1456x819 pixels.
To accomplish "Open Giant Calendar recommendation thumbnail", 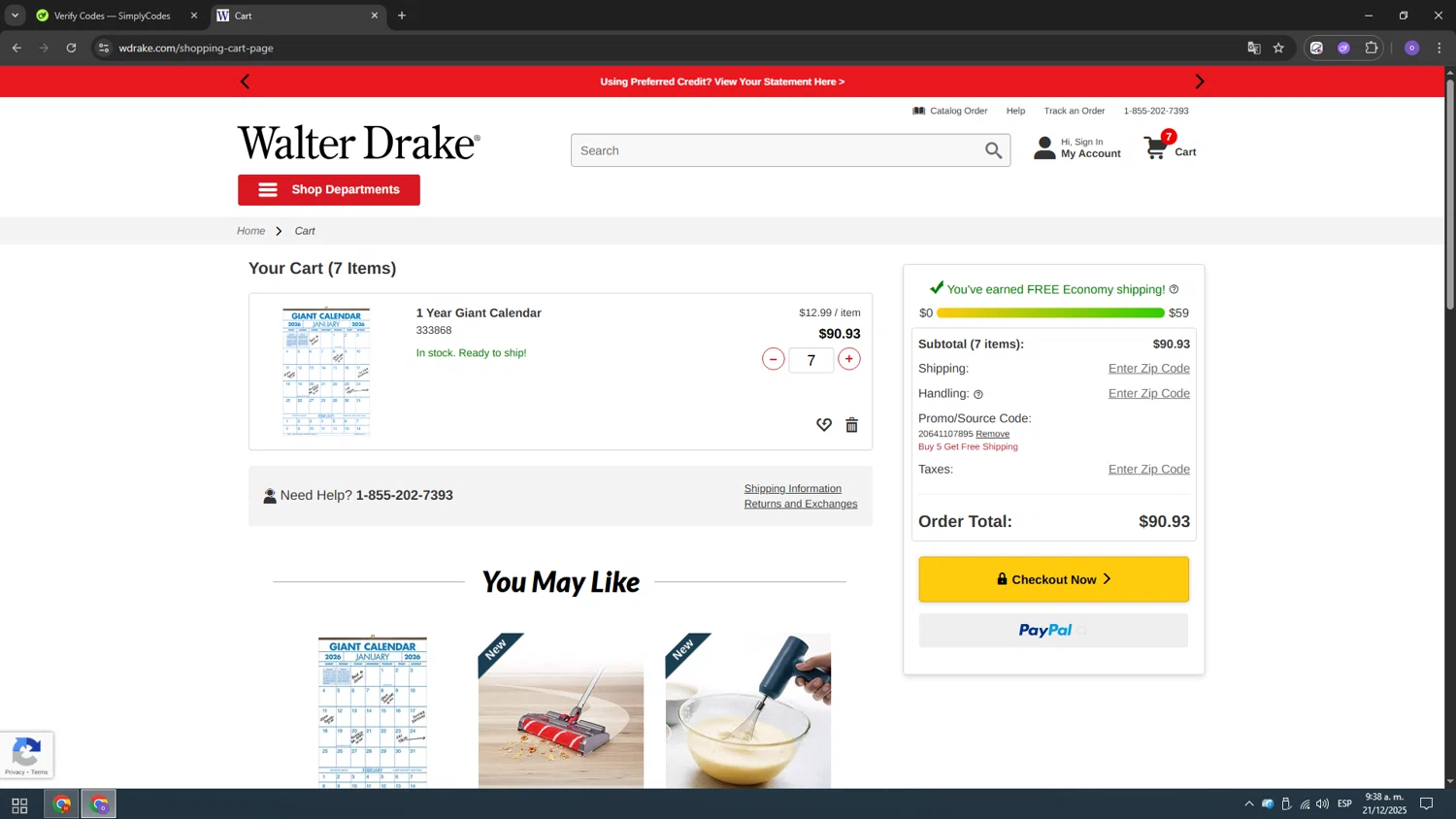I will pos(373,711).
